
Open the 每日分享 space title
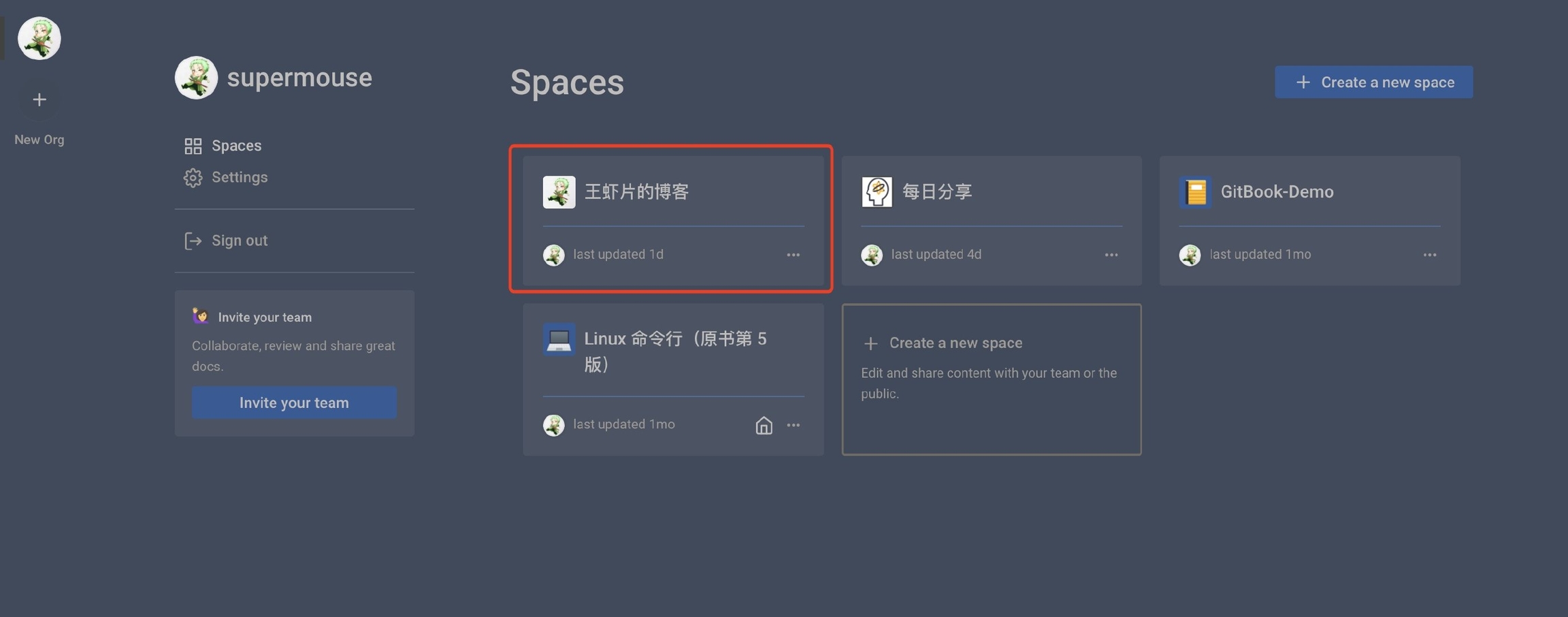tap(937, 192)
